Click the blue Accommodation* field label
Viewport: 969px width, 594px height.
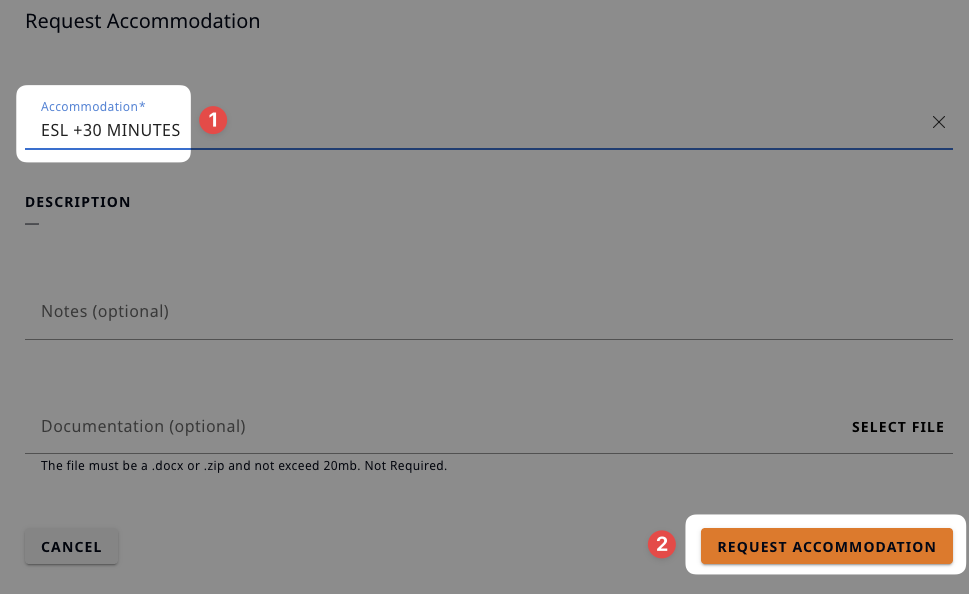click(93, 106)
